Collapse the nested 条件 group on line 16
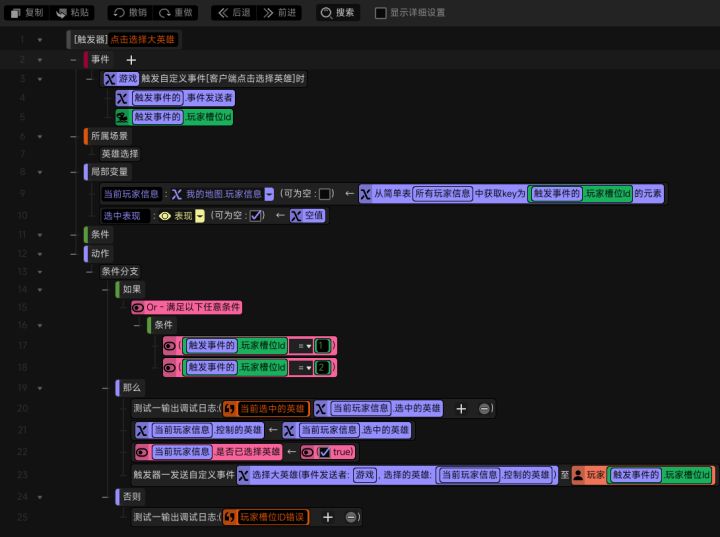 point(137,325)
